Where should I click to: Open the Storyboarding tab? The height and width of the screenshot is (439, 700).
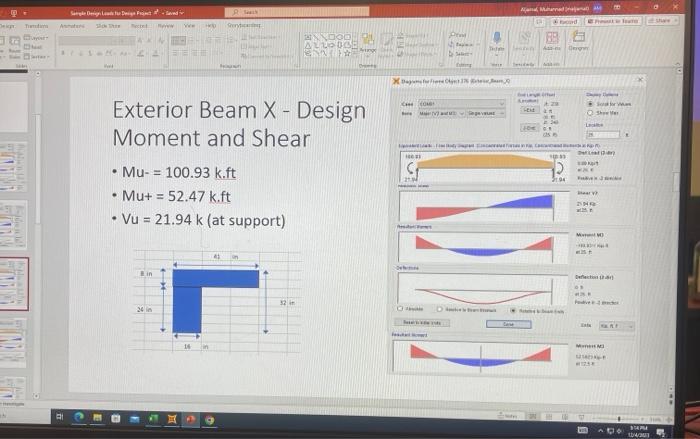tap(244, 25)
